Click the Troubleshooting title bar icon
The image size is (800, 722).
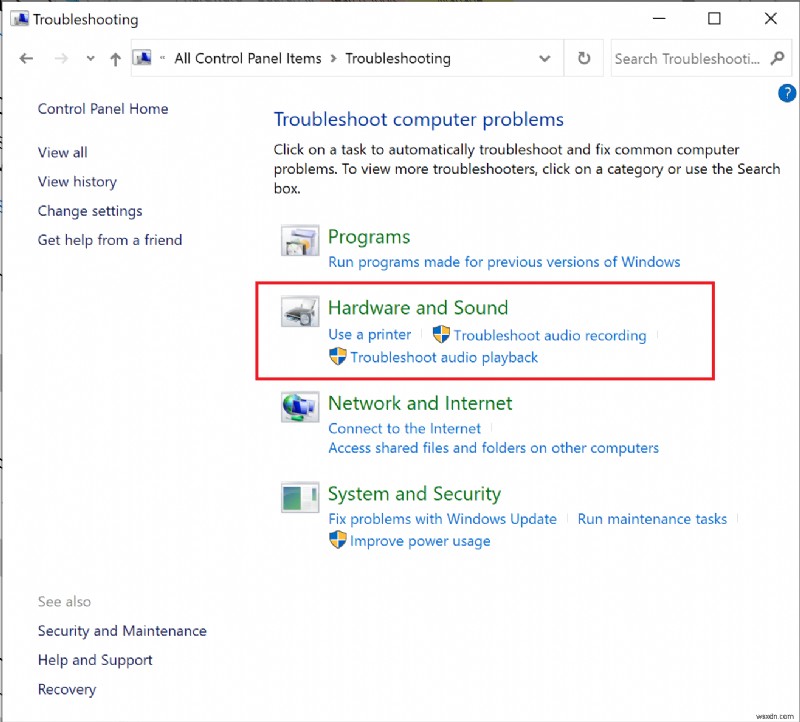point(20,19)
